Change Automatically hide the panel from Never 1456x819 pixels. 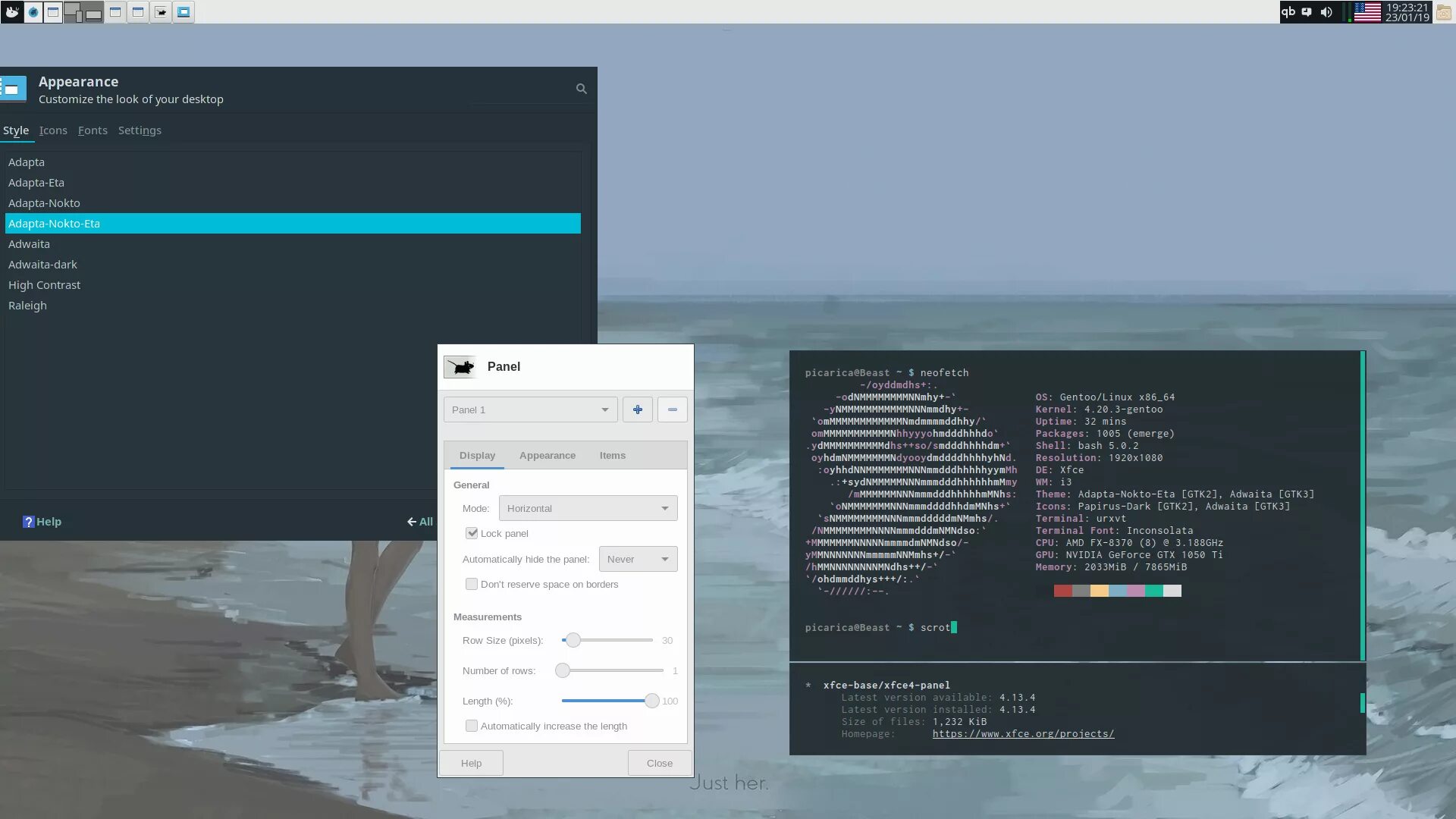(x=638, y=559)
